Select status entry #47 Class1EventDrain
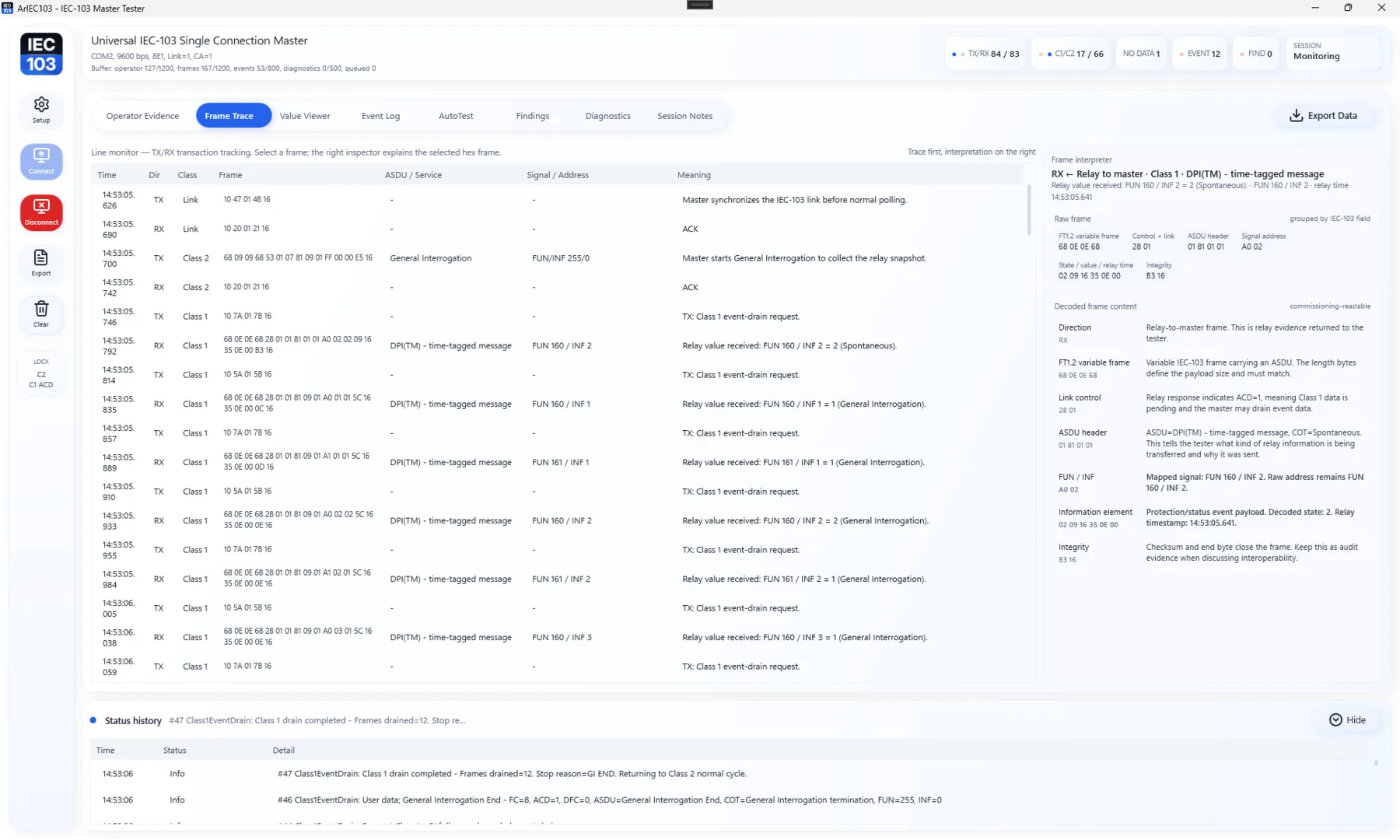The height and width of the screenshot is (840, 1400). point(731,774)
